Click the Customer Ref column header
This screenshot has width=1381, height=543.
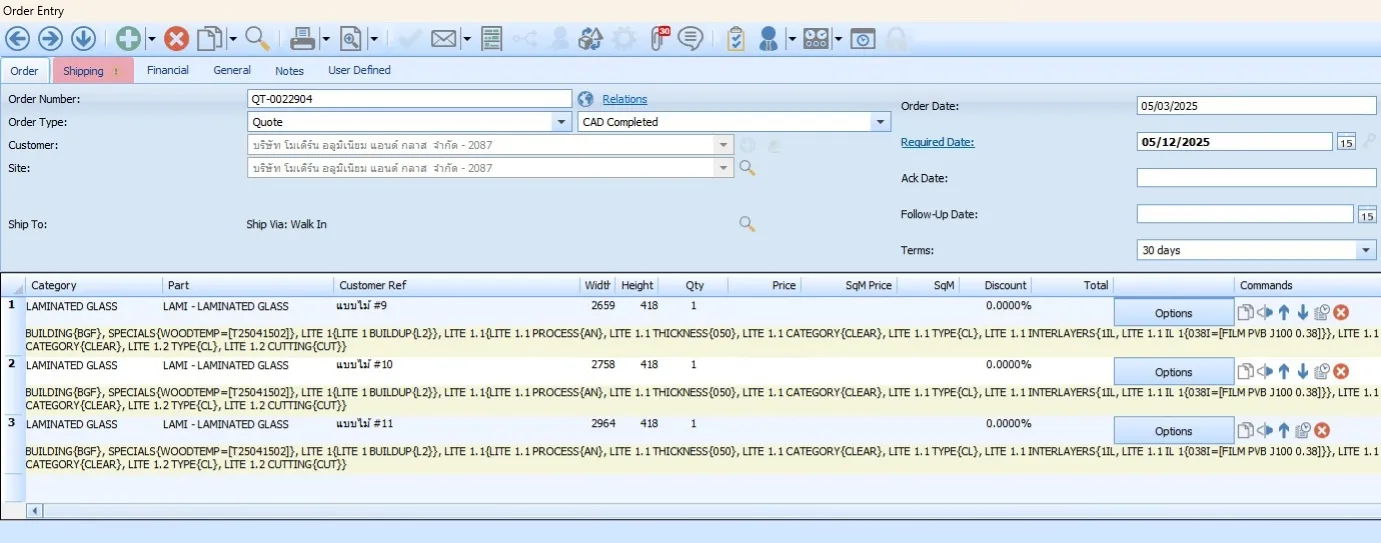[456, 285]
